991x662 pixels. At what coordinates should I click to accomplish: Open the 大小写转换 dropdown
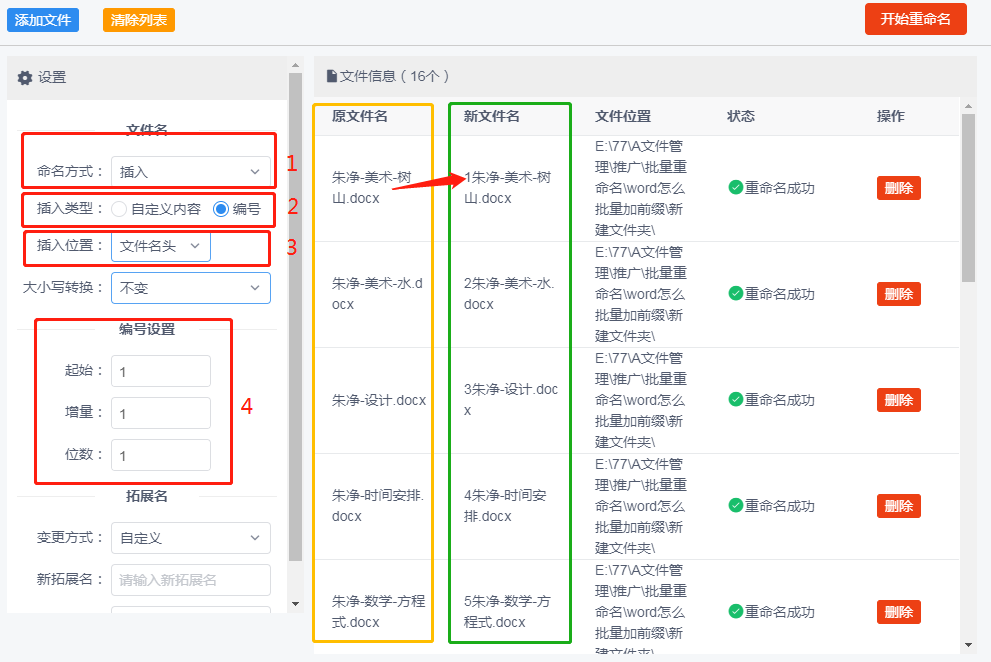coord(190,288)
